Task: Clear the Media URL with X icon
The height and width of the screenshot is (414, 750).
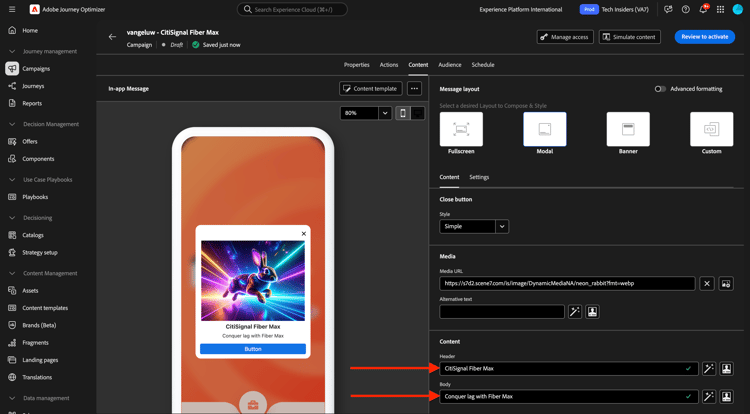Action: [707, 283]
